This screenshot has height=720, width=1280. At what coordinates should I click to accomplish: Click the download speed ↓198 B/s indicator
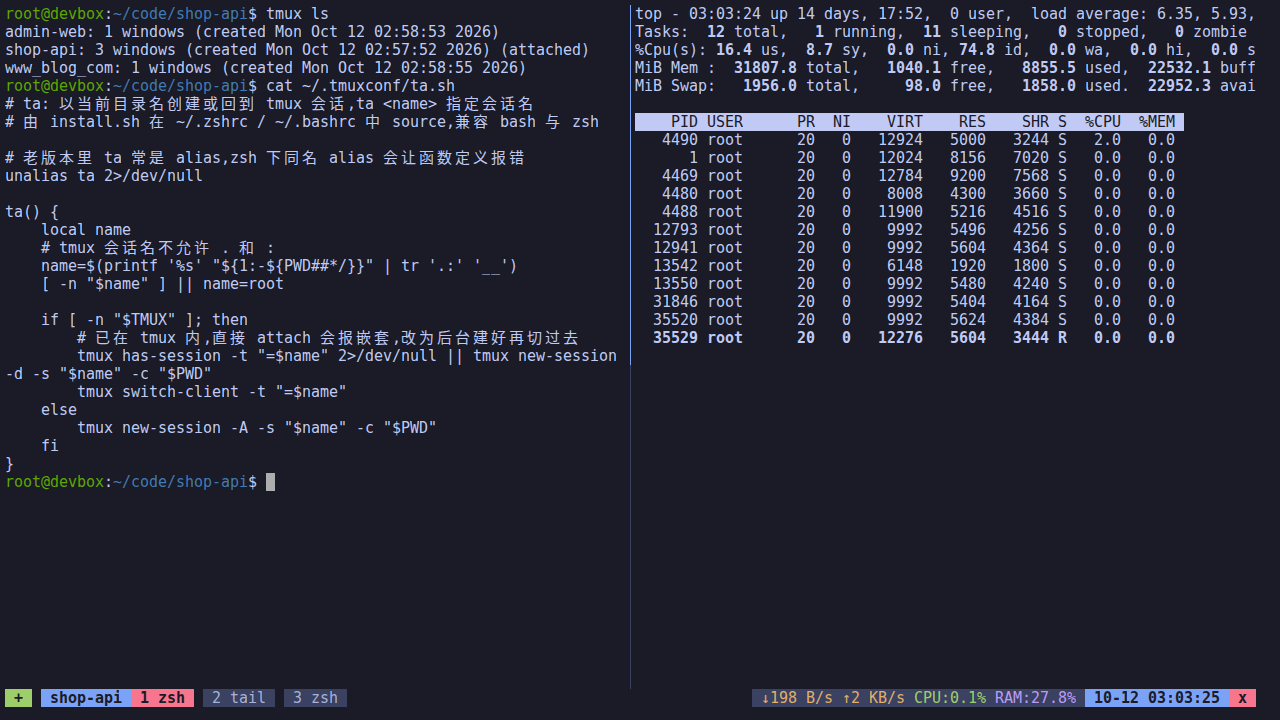click(x=797, y=698)
